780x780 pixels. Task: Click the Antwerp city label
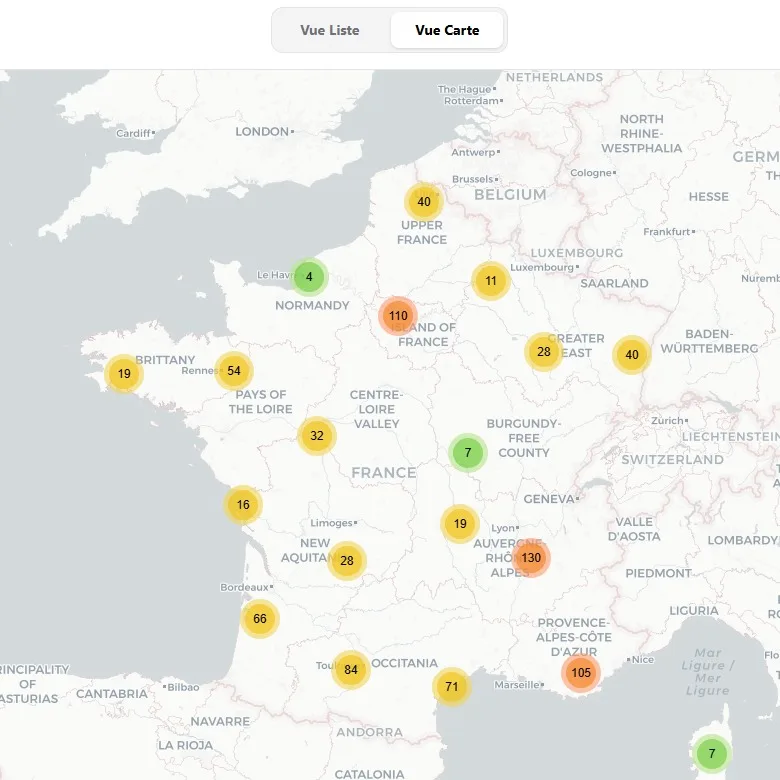[x=473, y=153]
